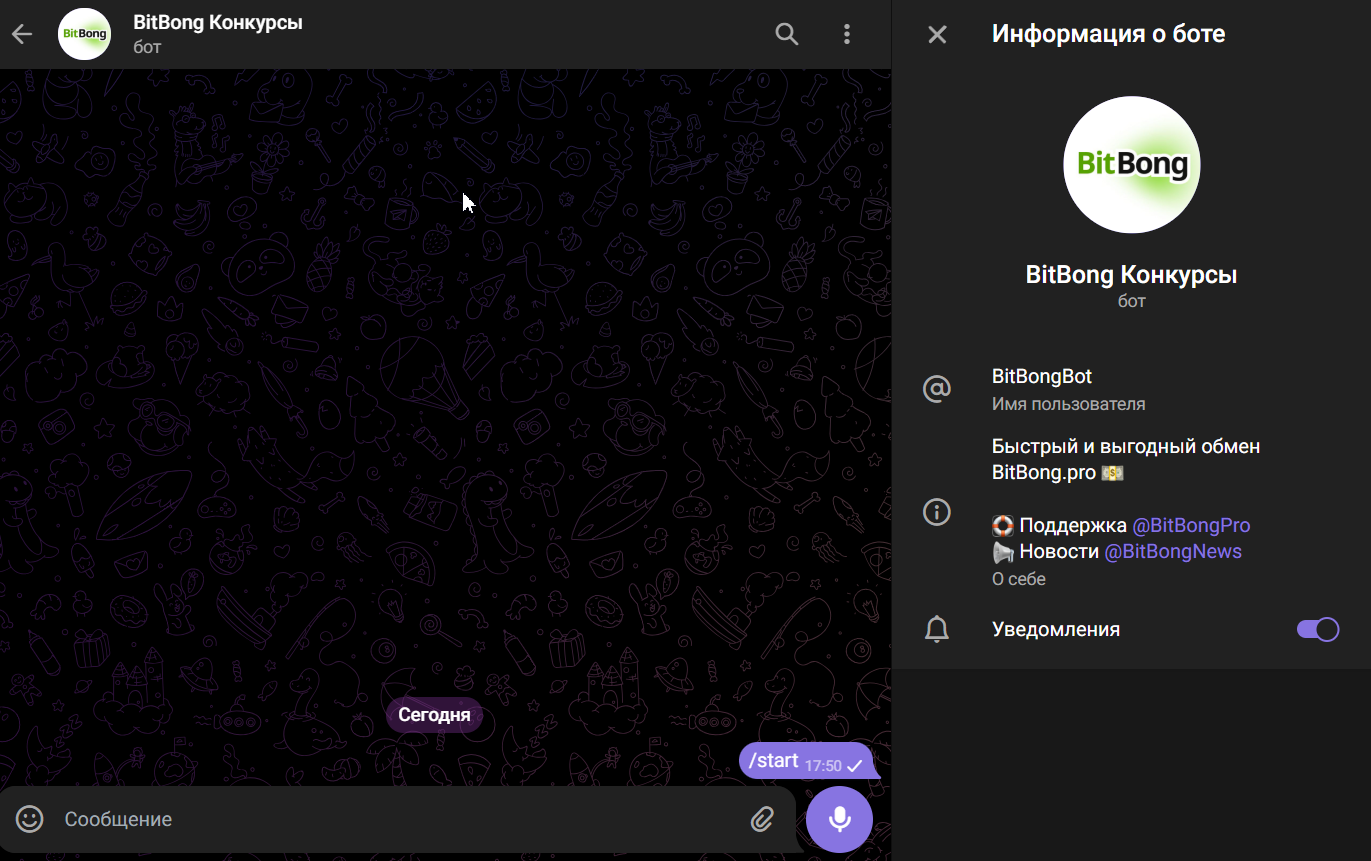Focus the Сообщение message input field
Image resolution: width=1371 pixels, height=861 pixels.
[400, 819]
